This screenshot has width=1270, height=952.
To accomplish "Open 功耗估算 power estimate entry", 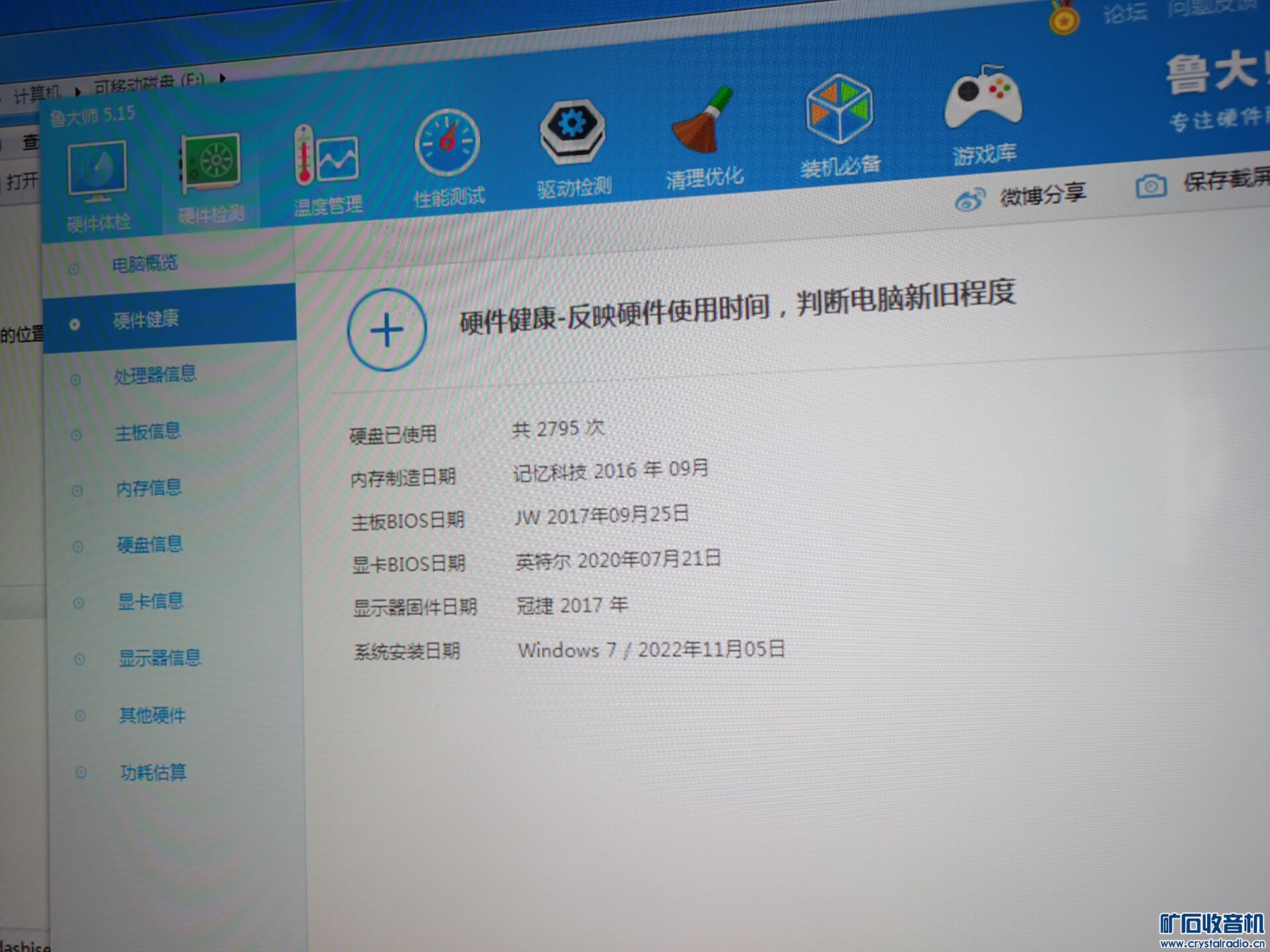I will tap(153, 772).
